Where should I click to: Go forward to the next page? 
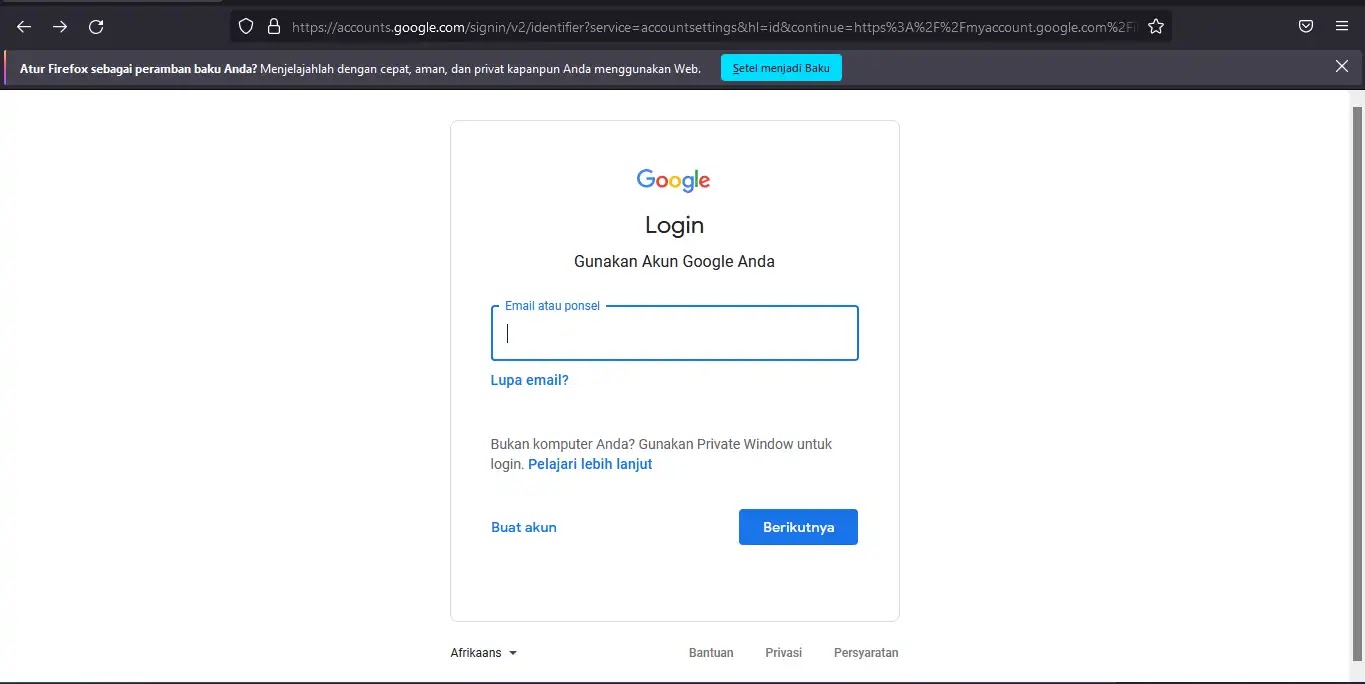pyautogui.click(x=60, y=27)
